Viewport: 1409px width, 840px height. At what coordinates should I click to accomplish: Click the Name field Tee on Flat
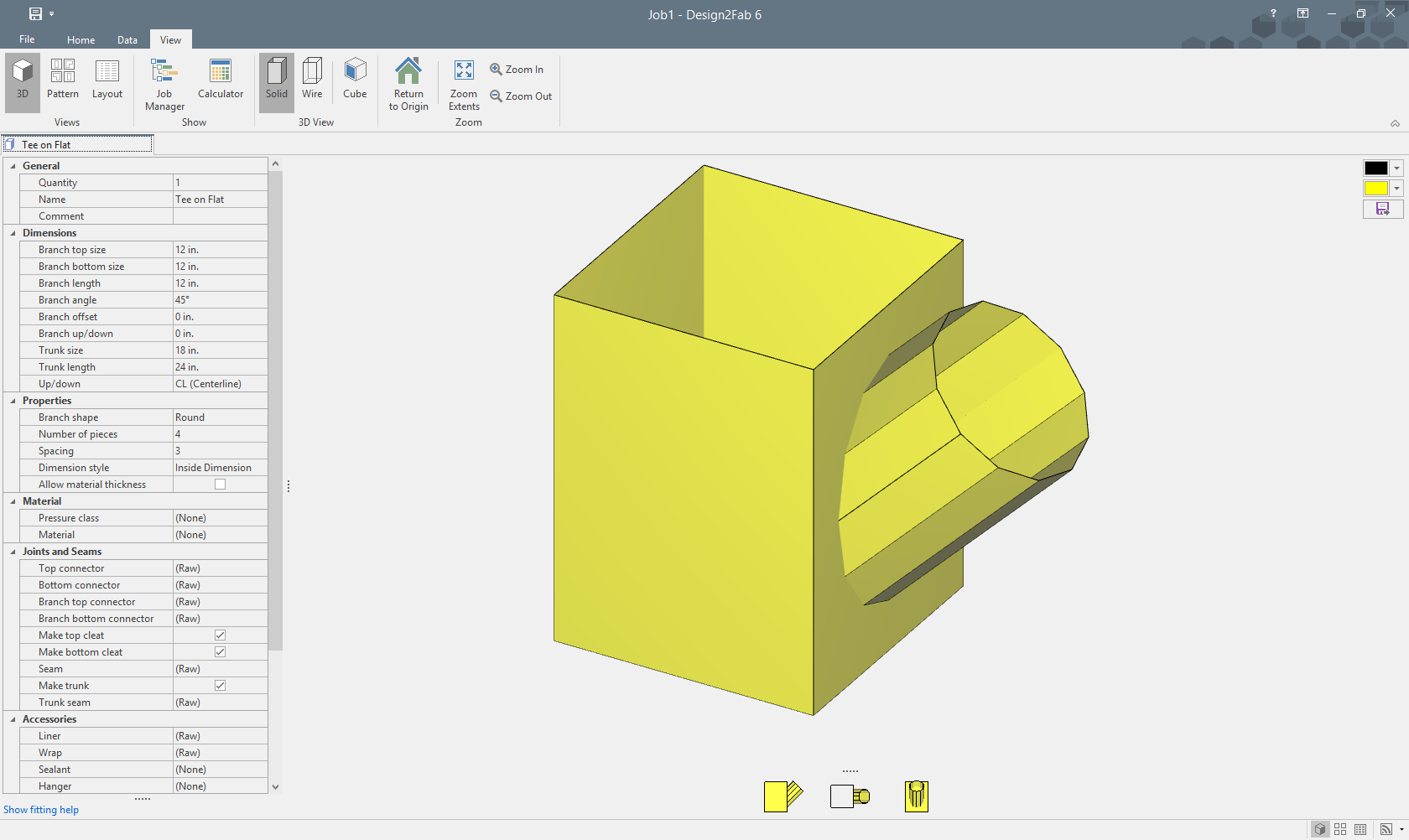(220, 200)
